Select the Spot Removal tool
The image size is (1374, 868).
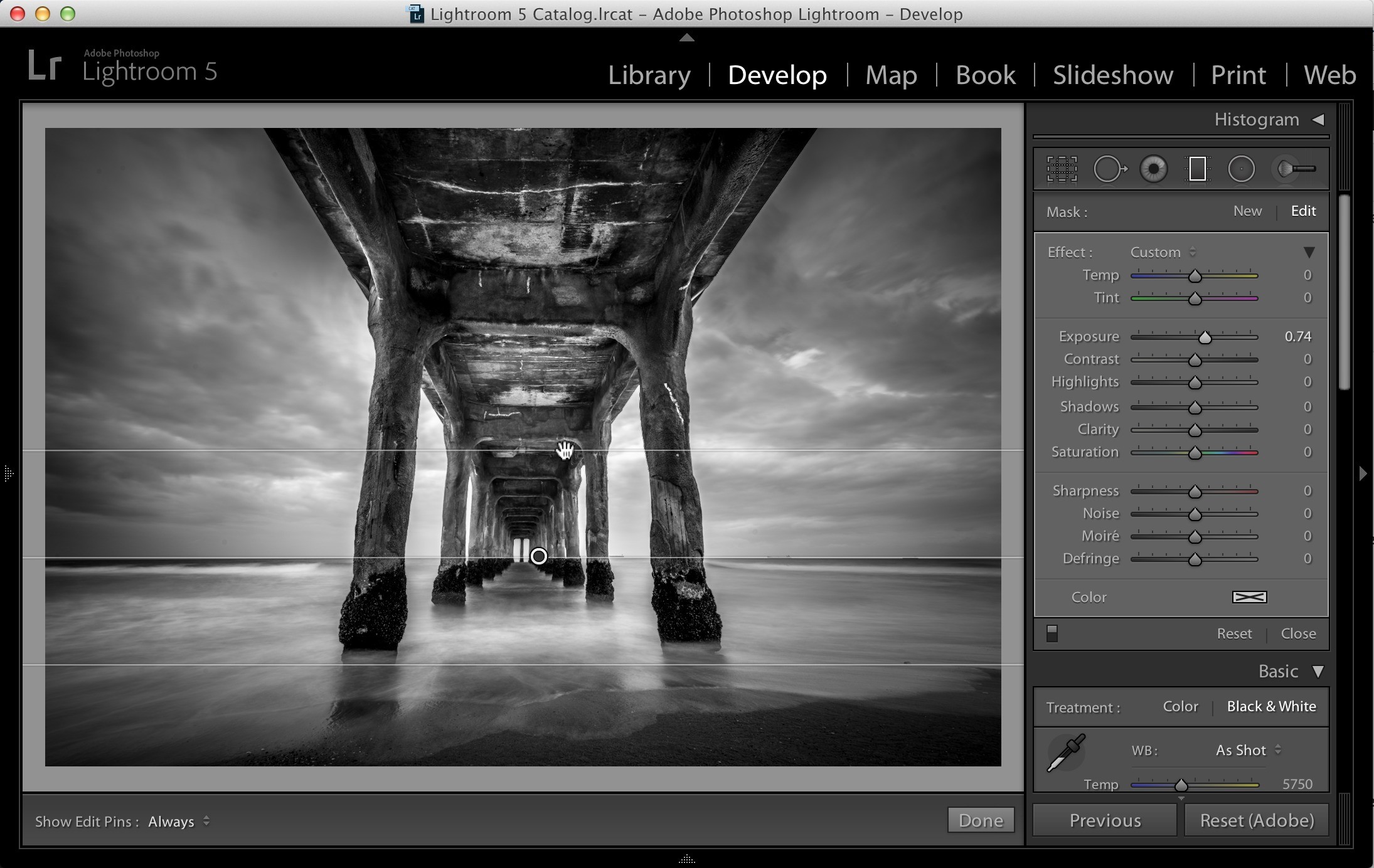click(x=1110, y=169)
